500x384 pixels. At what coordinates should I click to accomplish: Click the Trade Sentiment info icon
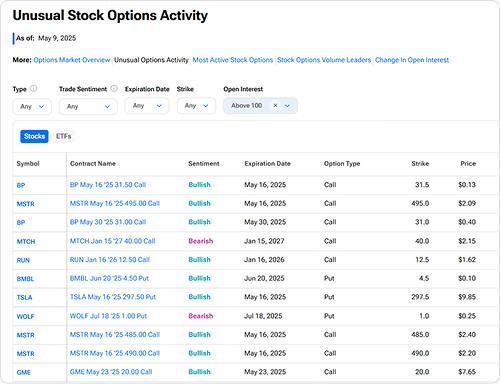[x=114, y=89]
